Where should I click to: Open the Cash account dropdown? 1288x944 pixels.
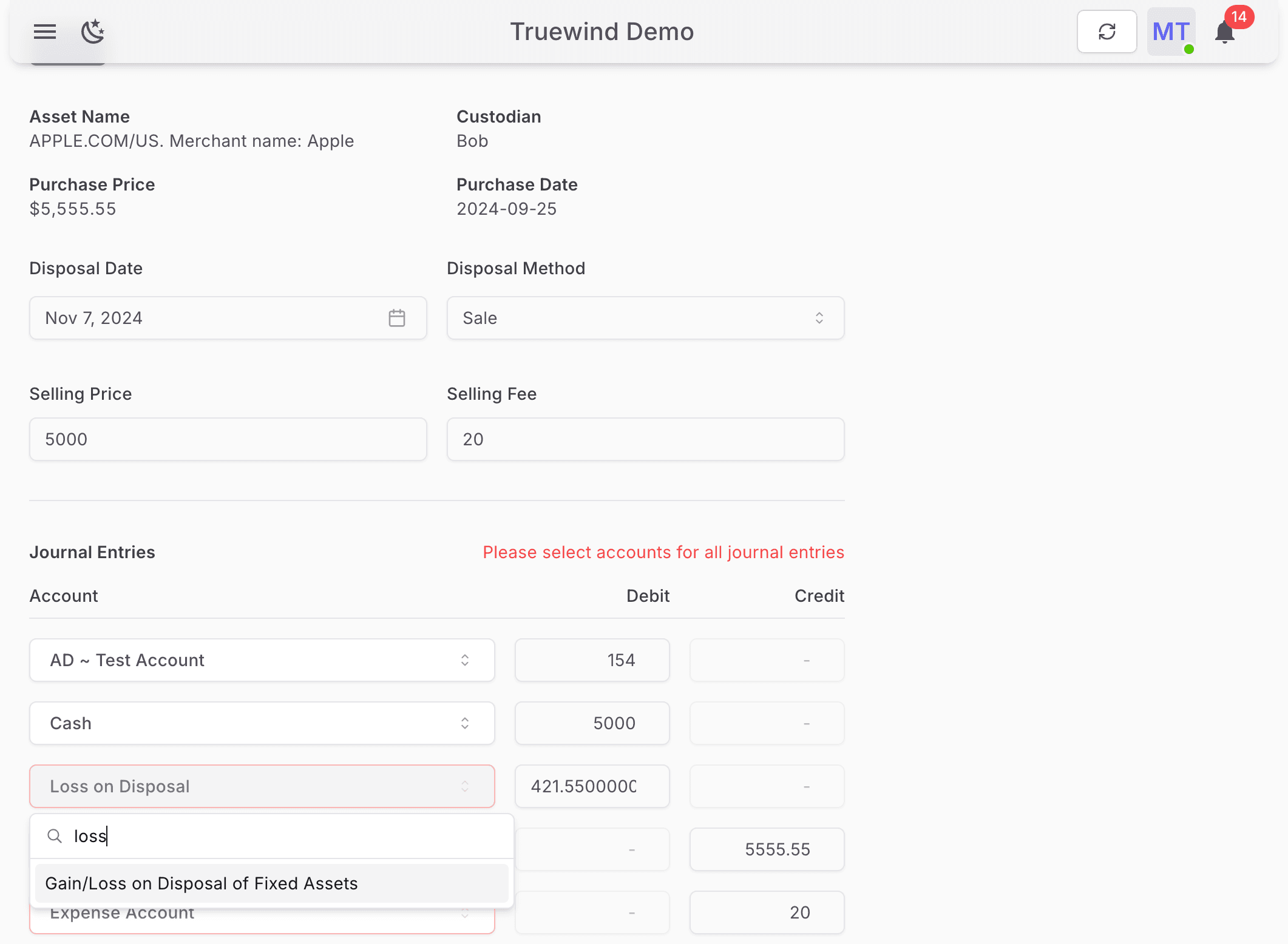(x=262, y=723)
